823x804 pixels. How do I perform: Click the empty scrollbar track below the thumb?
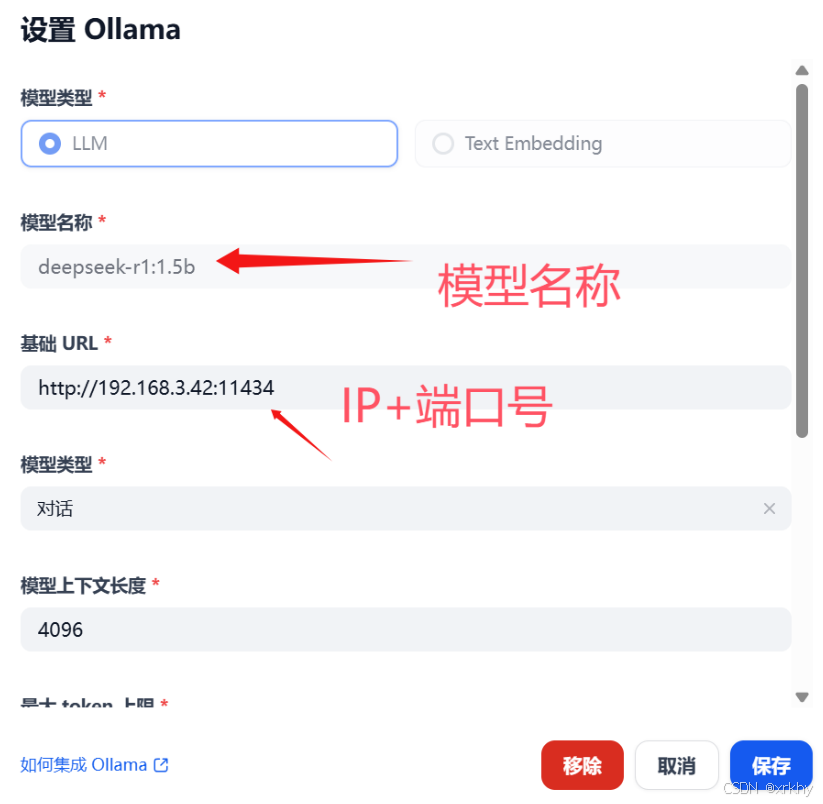[x=801, y=564]
